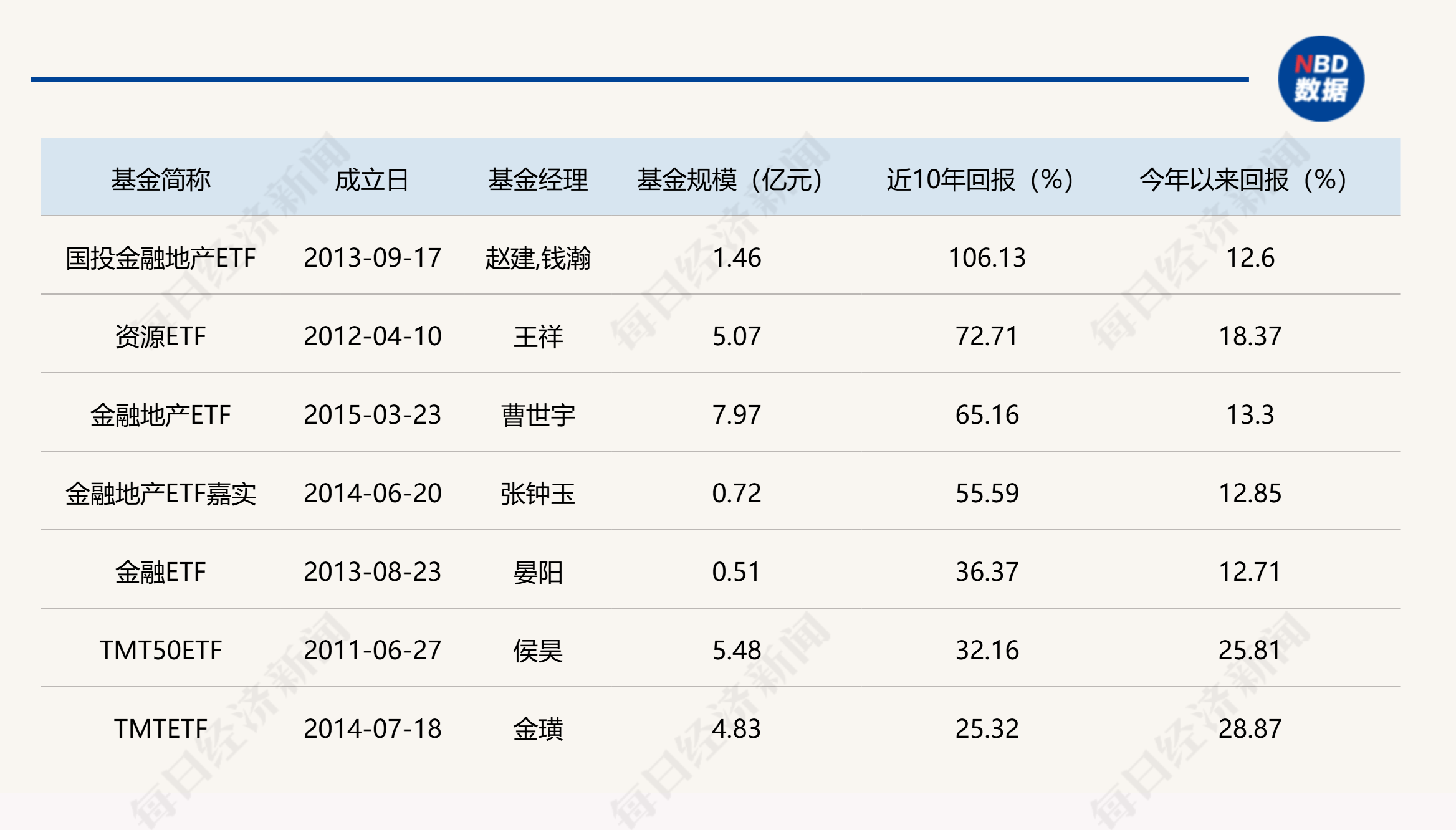
Task: Click the date 2011-06-27
Action: point(372,651)
